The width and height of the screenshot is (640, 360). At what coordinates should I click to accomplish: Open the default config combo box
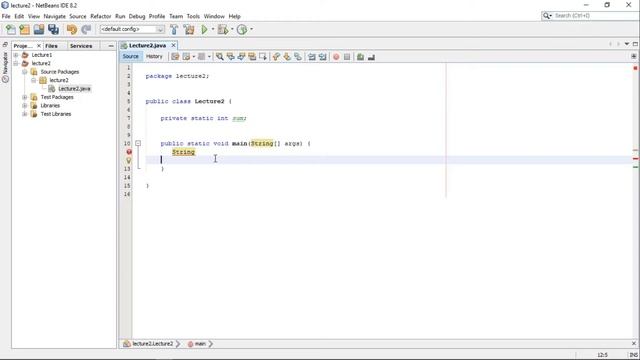pyautogui.click(x=132, y=29)
